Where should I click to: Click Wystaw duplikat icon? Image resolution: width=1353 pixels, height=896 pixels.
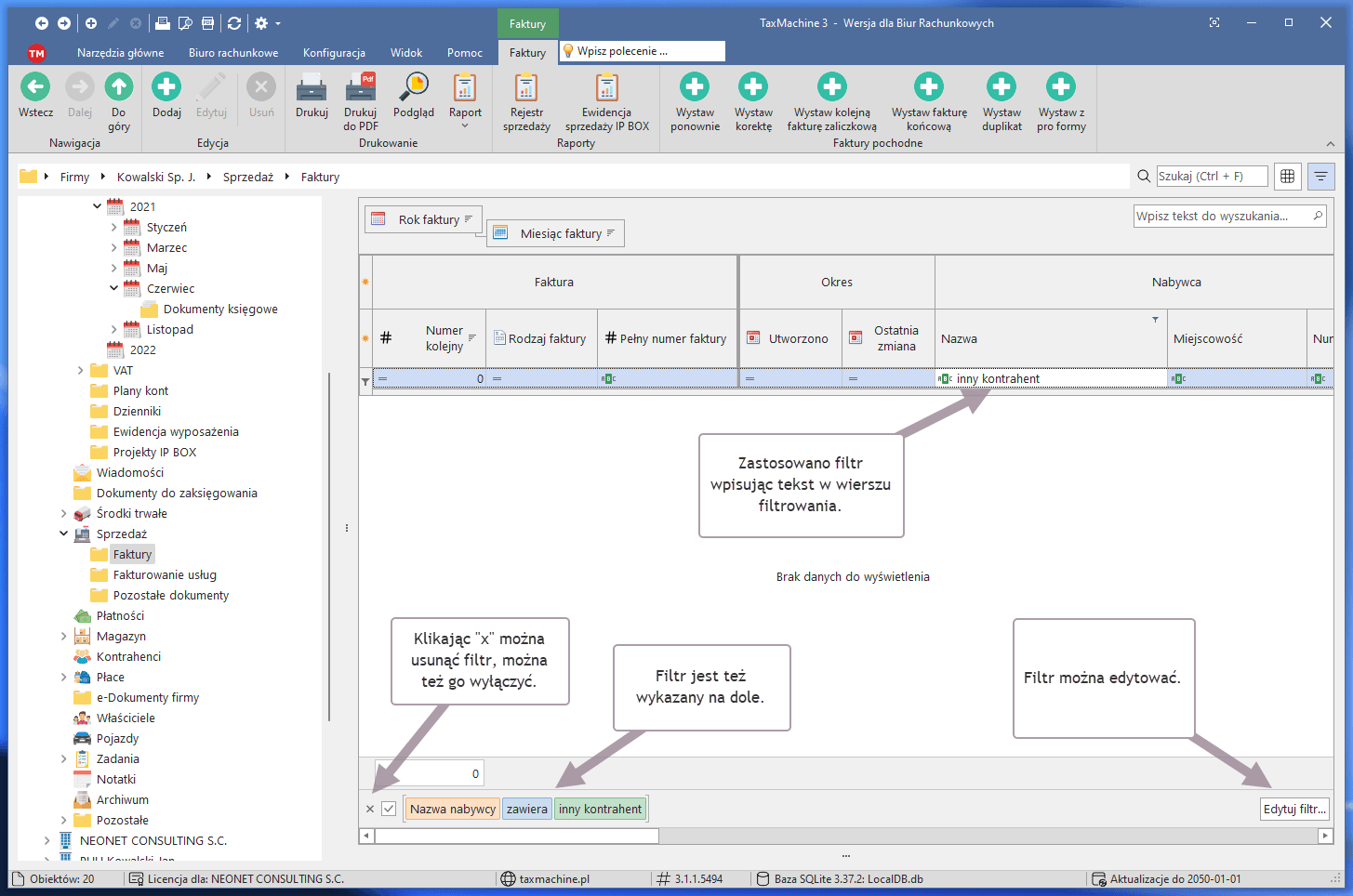tap(1001, 89)
